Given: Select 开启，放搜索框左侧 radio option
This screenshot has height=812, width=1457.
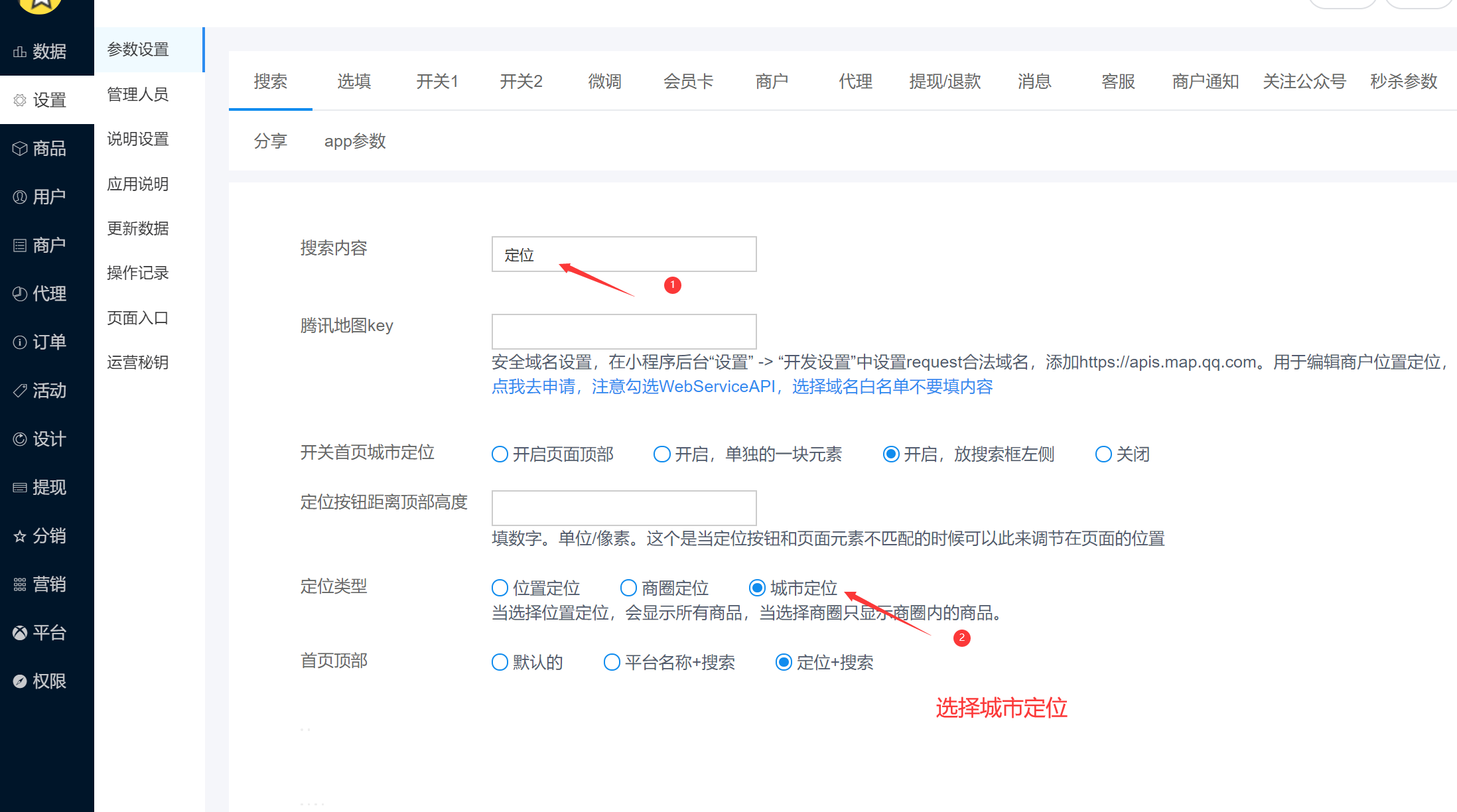Looking at the screenshot, I should 891,454.
